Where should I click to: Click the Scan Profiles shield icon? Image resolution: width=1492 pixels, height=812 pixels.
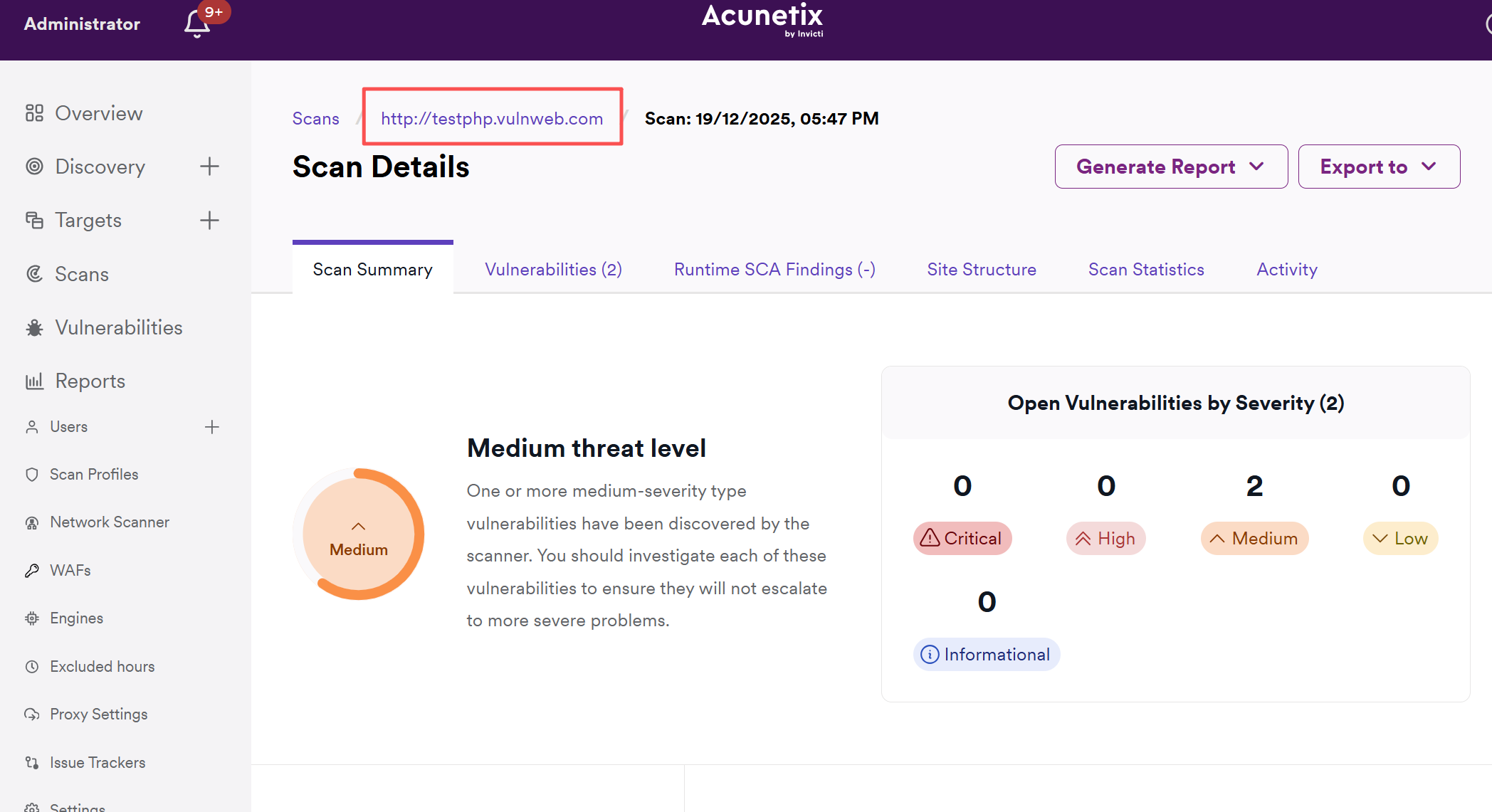pos(32,475)
